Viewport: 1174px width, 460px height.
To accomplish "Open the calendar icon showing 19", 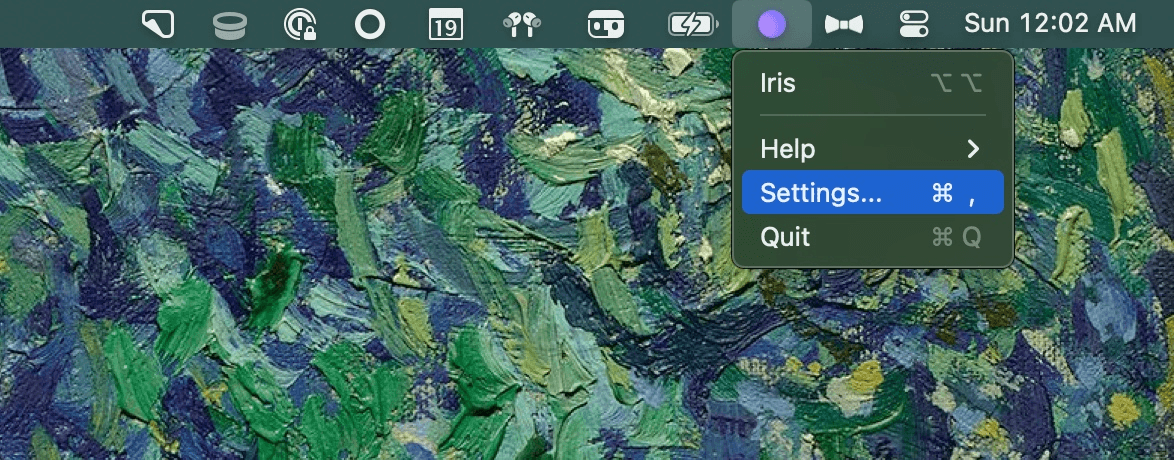I will (445, 25).
